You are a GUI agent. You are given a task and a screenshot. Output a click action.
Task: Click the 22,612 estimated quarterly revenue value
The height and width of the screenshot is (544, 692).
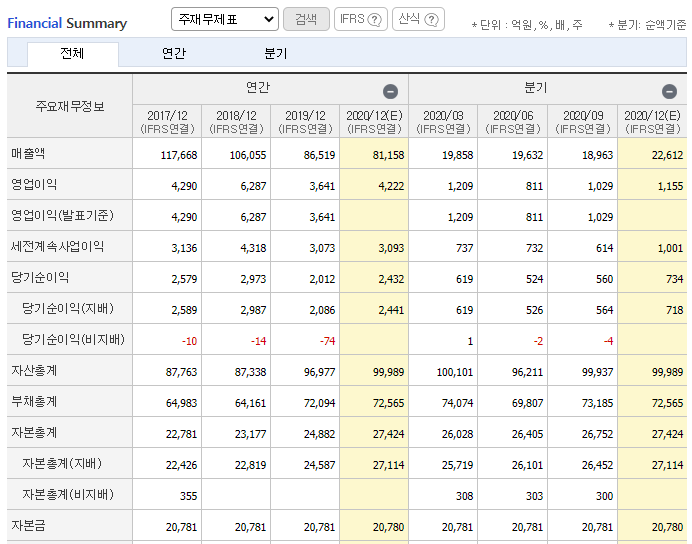coord(667,155)
